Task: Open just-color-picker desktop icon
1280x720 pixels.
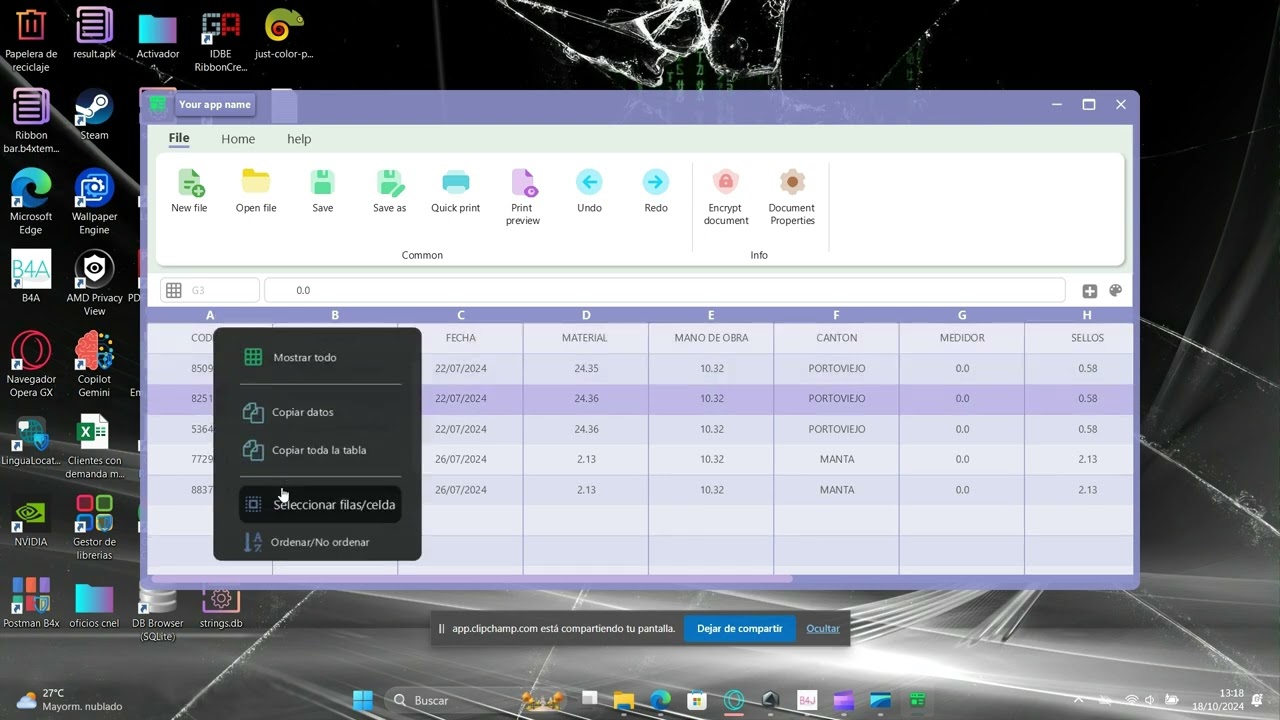Action: pyautogui.click(x=284, y=34)
